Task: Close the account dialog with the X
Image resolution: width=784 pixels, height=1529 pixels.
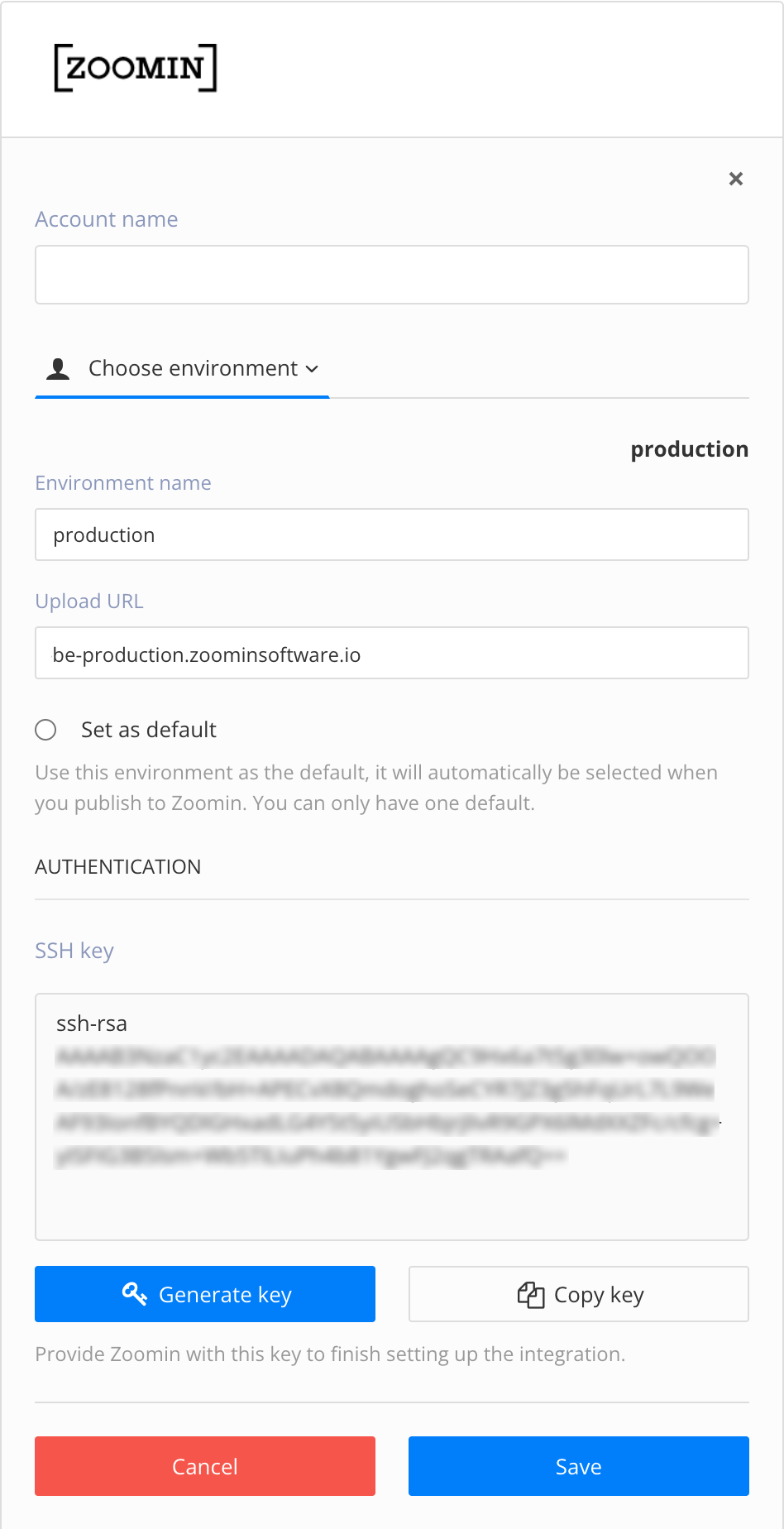Action: 735,178
